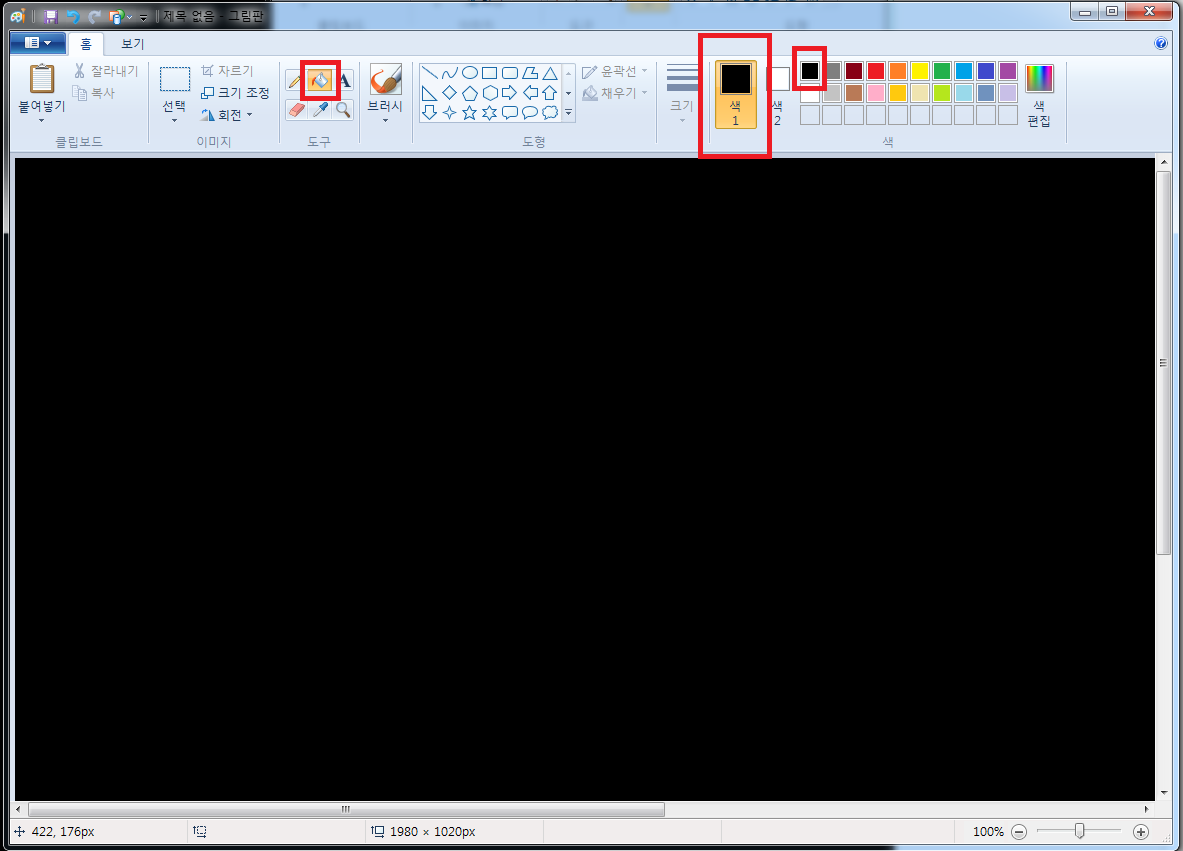Click the vertical scrollbar down arrow

pyautogui.click(x=1163, y=793)
